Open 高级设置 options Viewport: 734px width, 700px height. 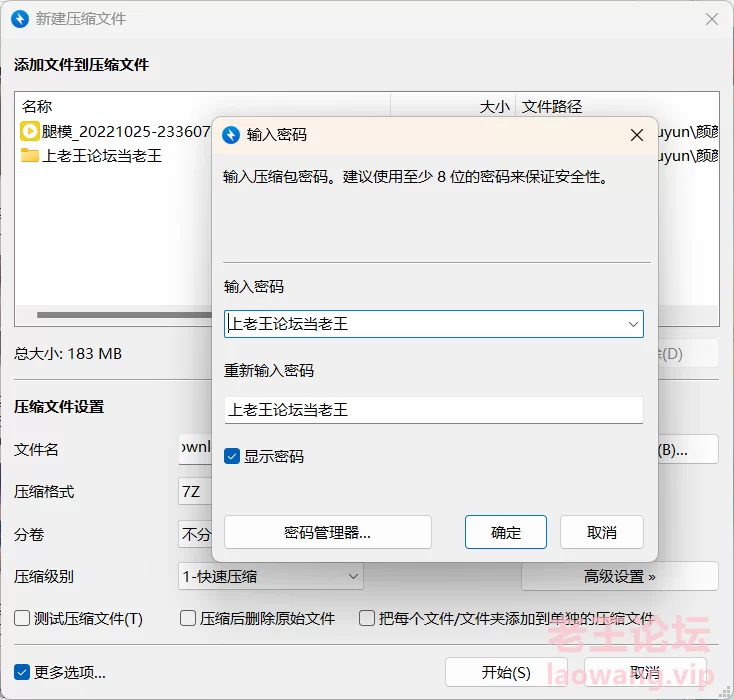pos(619,576)
